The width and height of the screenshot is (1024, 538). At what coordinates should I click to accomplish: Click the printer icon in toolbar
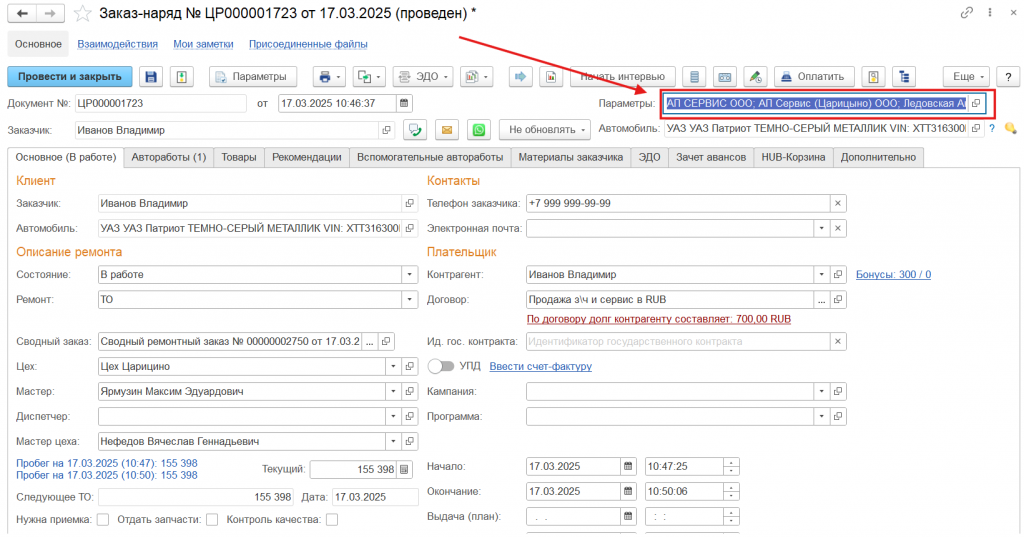[323, 77]
